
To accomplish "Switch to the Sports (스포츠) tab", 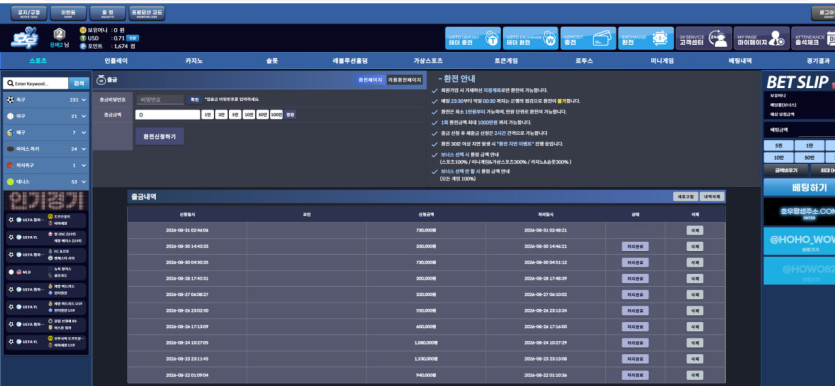I will click(38, 61).
